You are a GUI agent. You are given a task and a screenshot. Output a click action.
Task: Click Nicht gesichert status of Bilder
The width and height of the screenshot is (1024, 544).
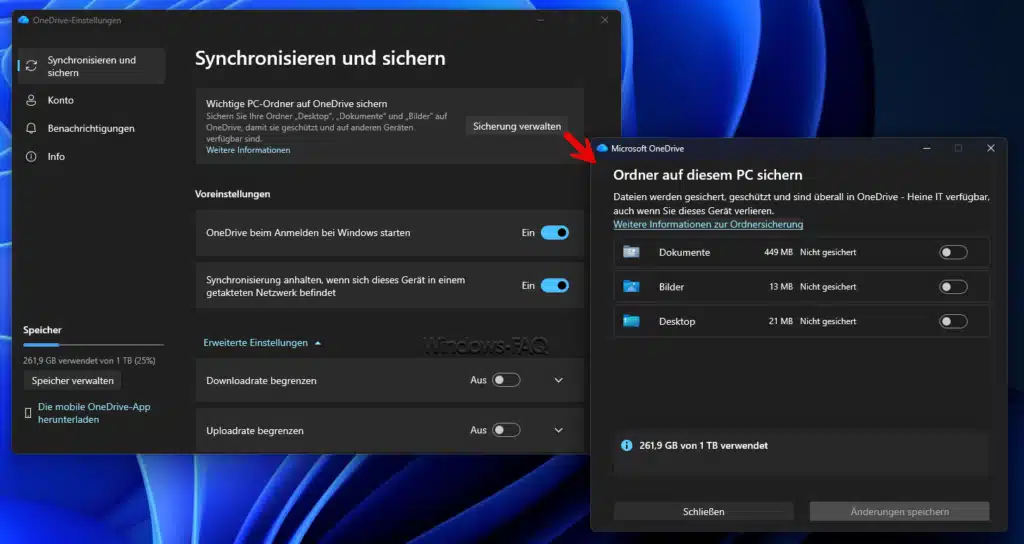click(x=828, y=287)
